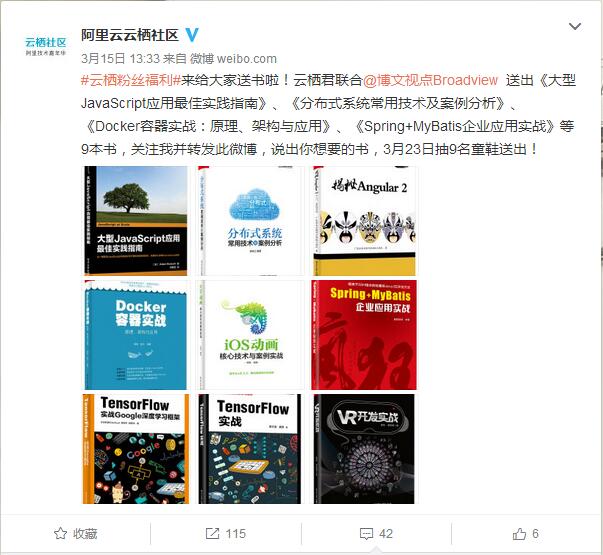Click the 云栖社区 profile avatar
Image resolution: width=603 pixels, height=555 pixels.
[x=46, y=47]
